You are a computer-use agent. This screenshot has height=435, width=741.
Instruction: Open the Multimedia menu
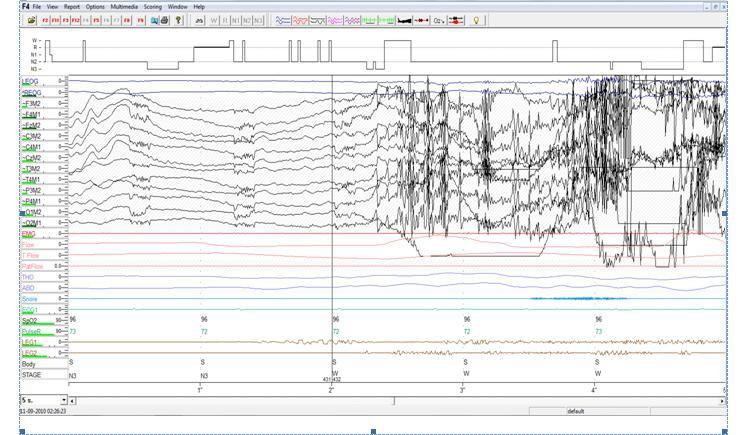point(124,7)
